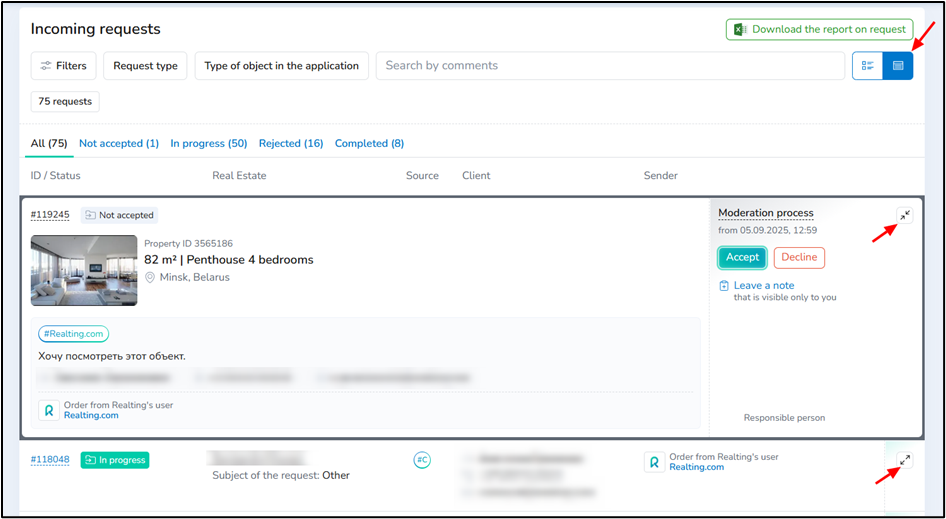The width and height of the screenshot is (946, 519).
Task: Open the Rejected (16) tab
Action: pos(291,143)
